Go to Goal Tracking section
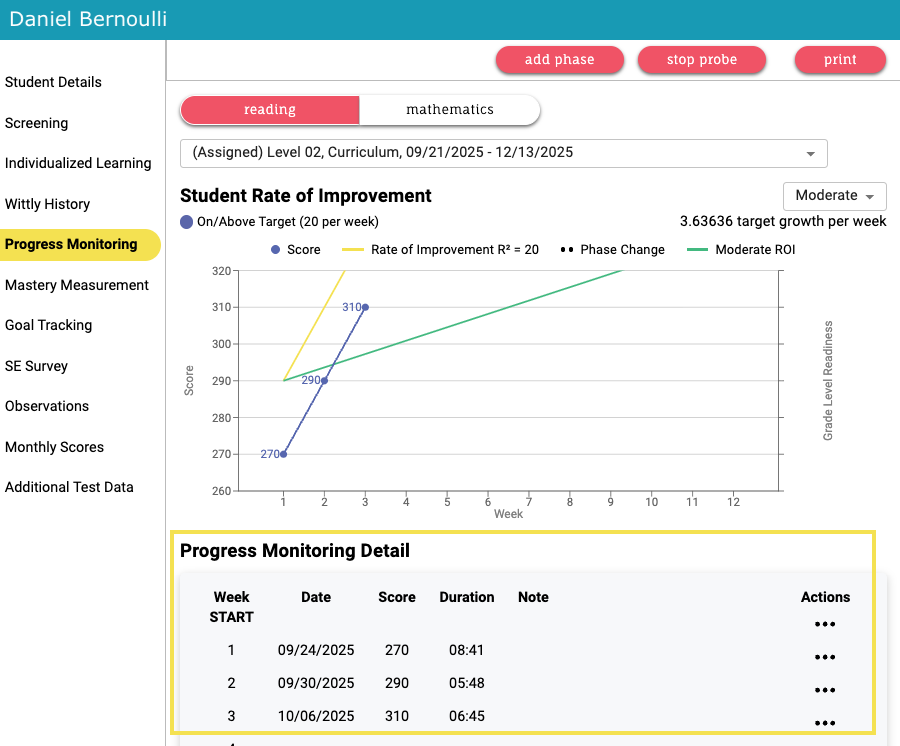This screenshot has width=900, height=746. (x=48, y=325)
